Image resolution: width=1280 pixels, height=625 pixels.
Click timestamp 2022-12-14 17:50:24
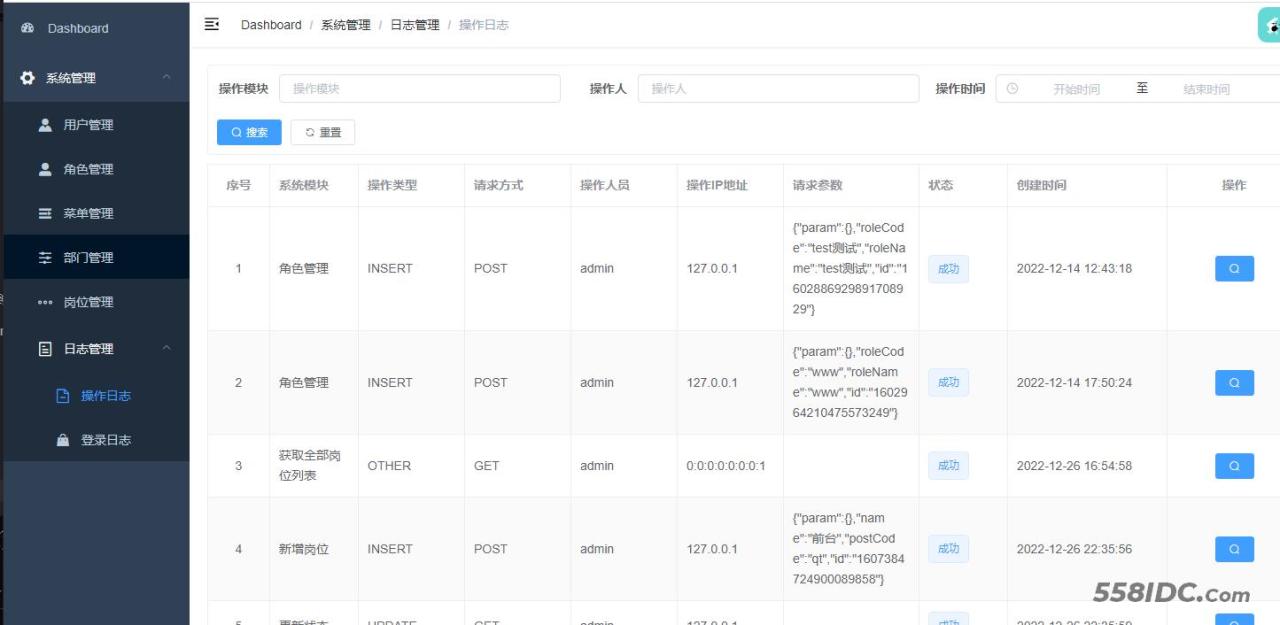coord(1074,382)
